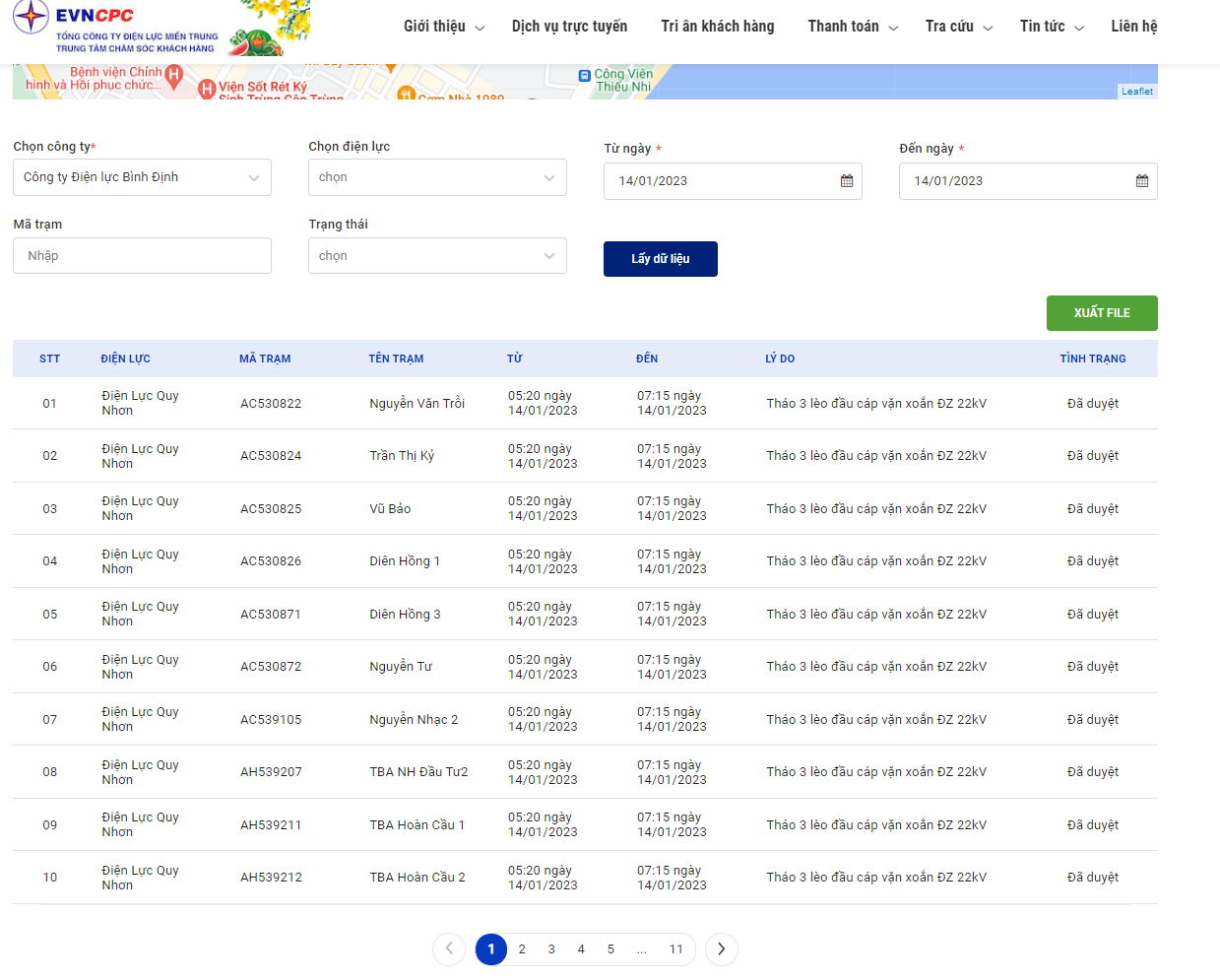Open the Trạng thái dropdown

437,256
